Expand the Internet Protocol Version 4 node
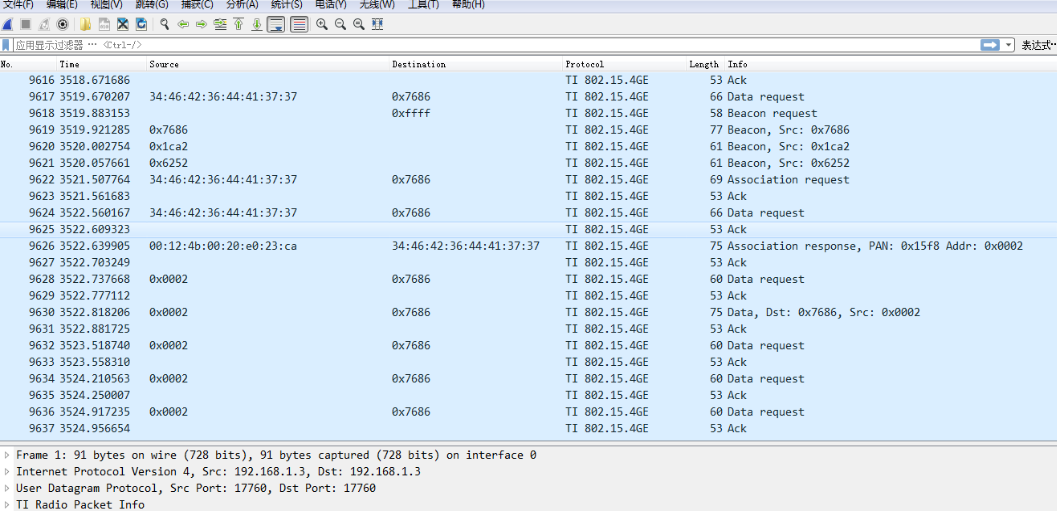This screenshot has height=511, width=1057. pyautogui.click(x=7, y=472)
